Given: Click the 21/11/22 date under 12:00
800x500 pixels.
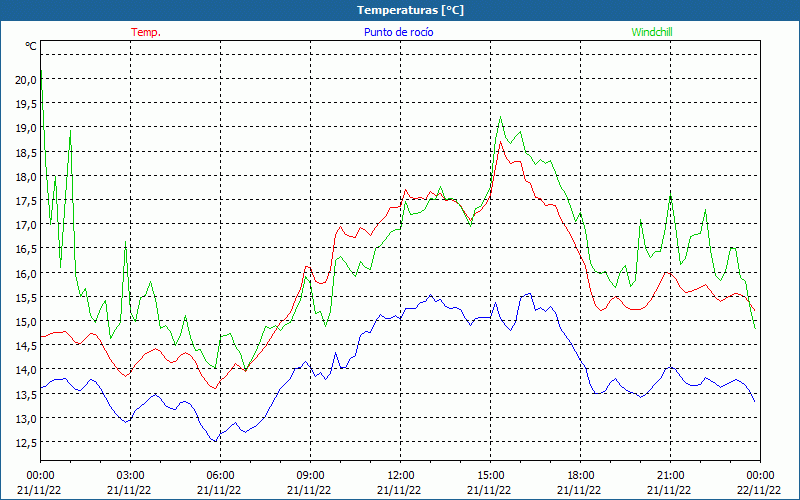Looking at the screenshot, I should pyautogui.click(x=399, y=490).
